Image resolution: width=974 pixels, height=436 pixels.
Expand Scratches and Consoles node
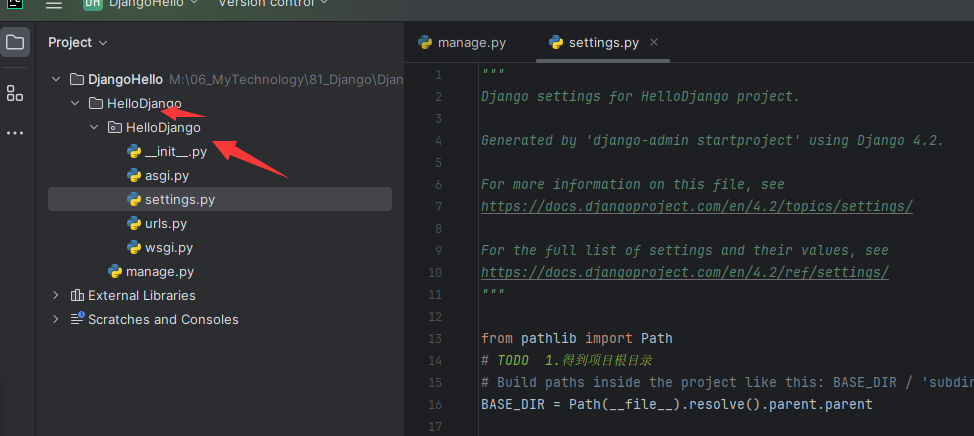point(56,319)
